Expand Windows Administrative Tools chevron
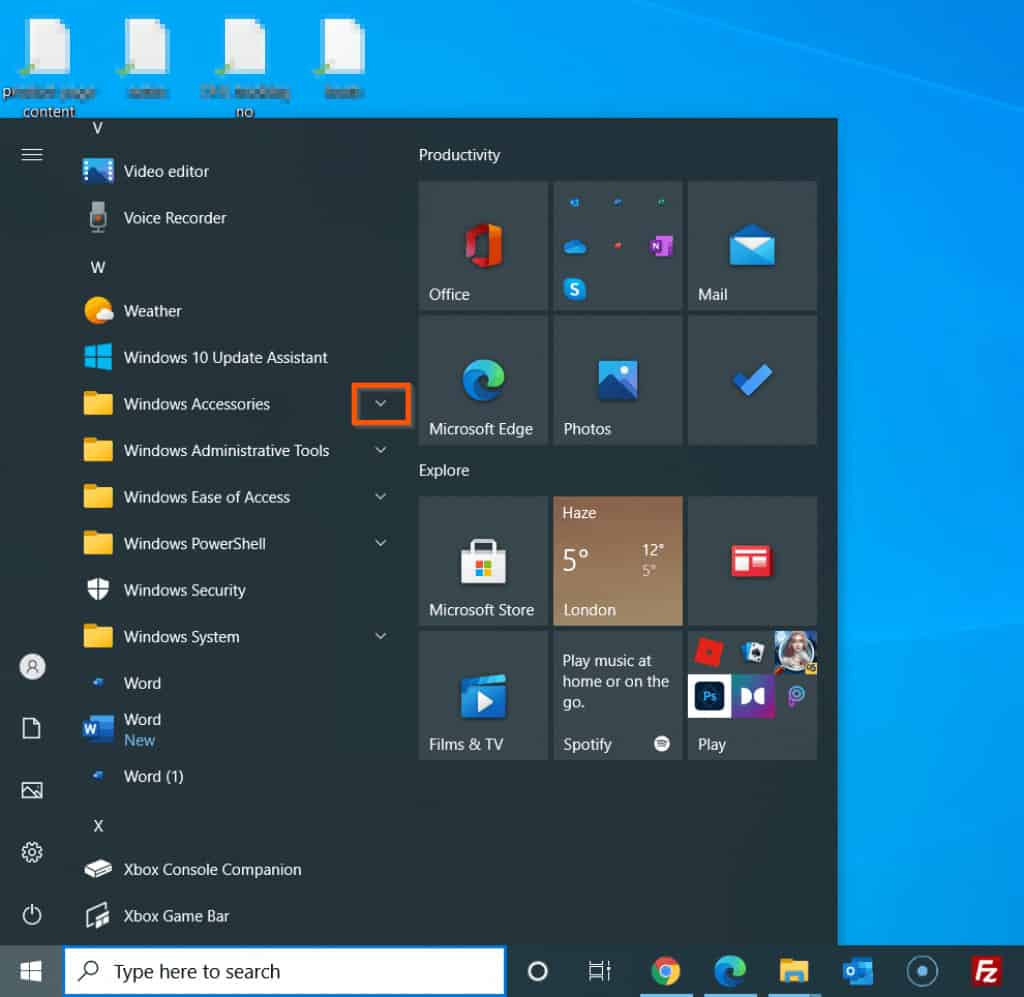Viewport: 1024px width, 997px height. (x=381, y=450)
